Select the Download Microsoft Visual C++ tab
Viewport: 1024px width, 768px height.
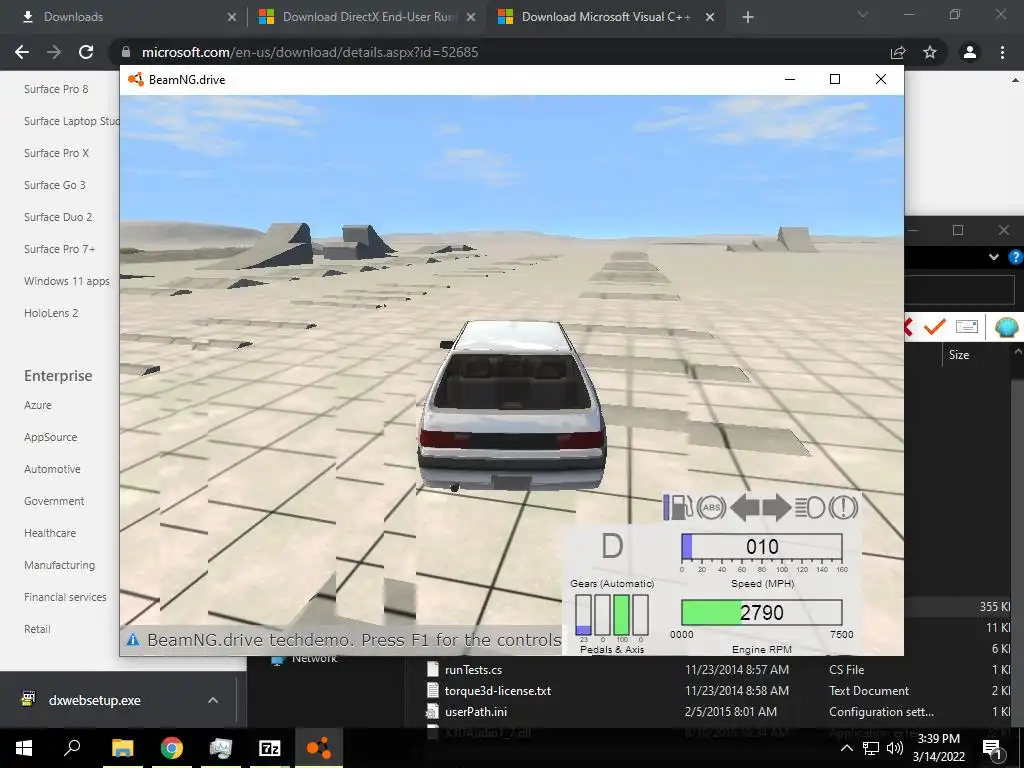pos(604,17)
